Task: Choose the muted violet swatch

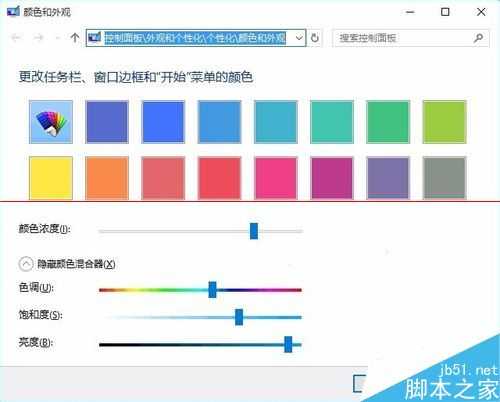Action: [x=388, y=178]
